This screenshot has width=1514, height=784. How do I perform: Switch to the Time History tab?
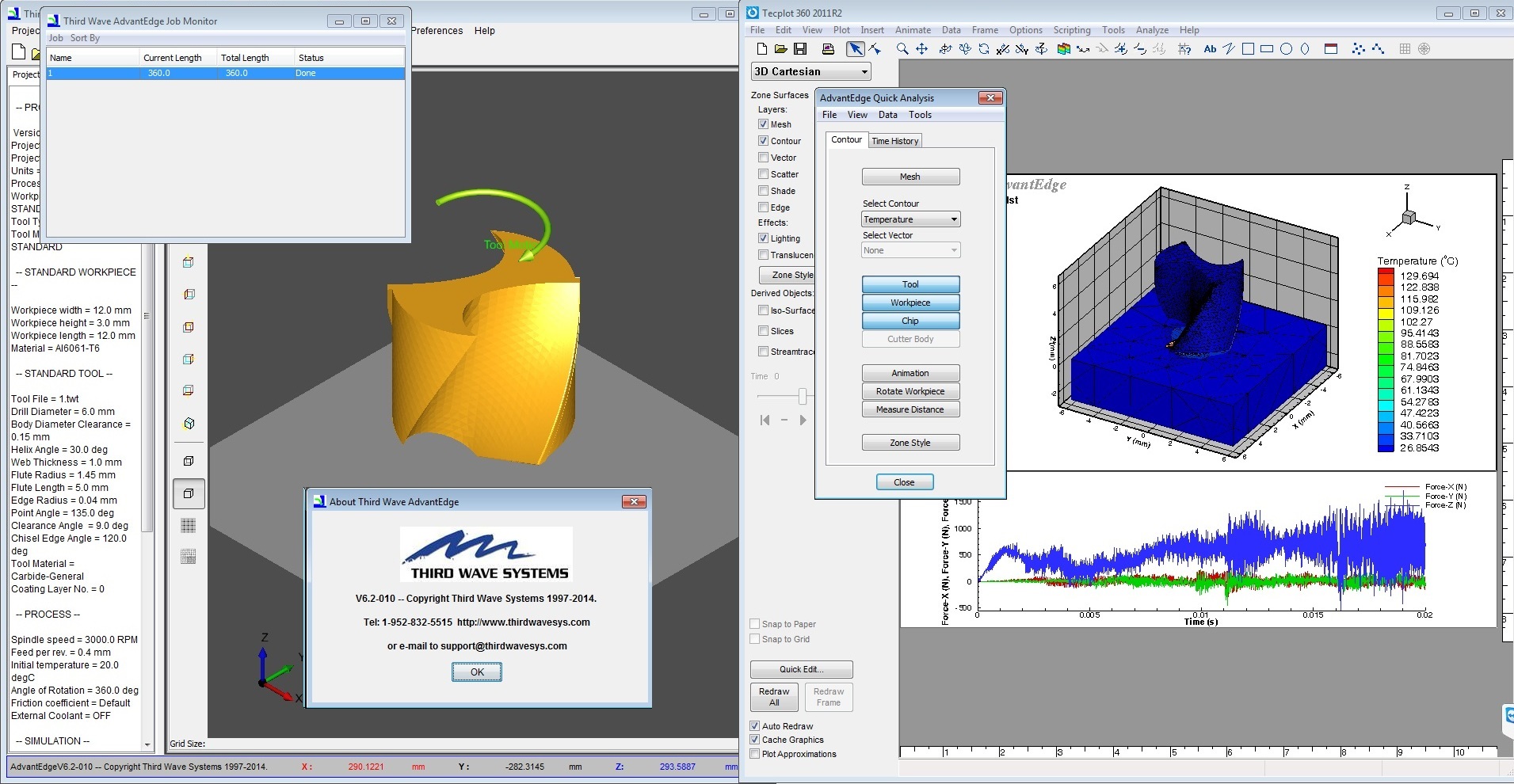(895, 141)
